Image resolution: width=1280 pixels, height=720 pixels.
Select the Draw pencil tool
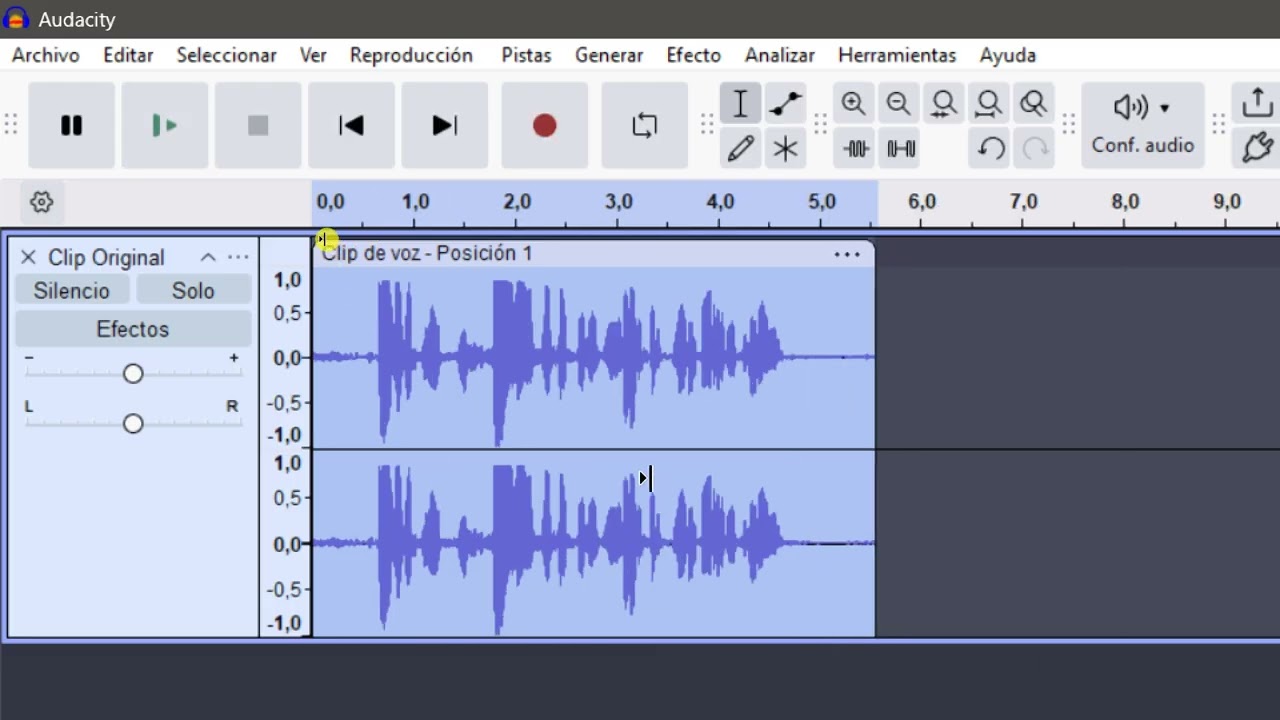tap(740, 149)
